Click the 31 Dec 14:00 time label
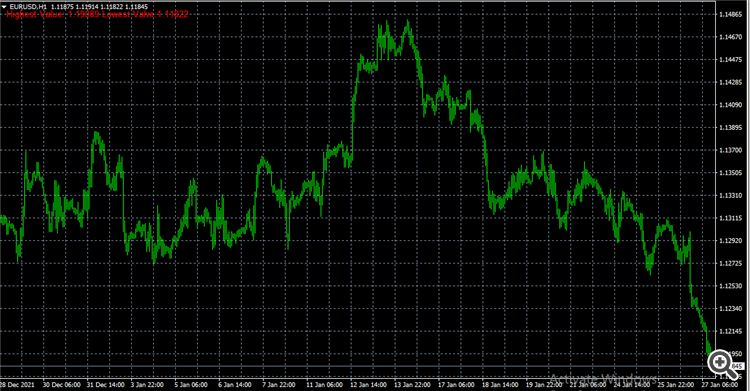Image resolution: width=750 pixels, height=391 pixels. [x=106, y=385]
